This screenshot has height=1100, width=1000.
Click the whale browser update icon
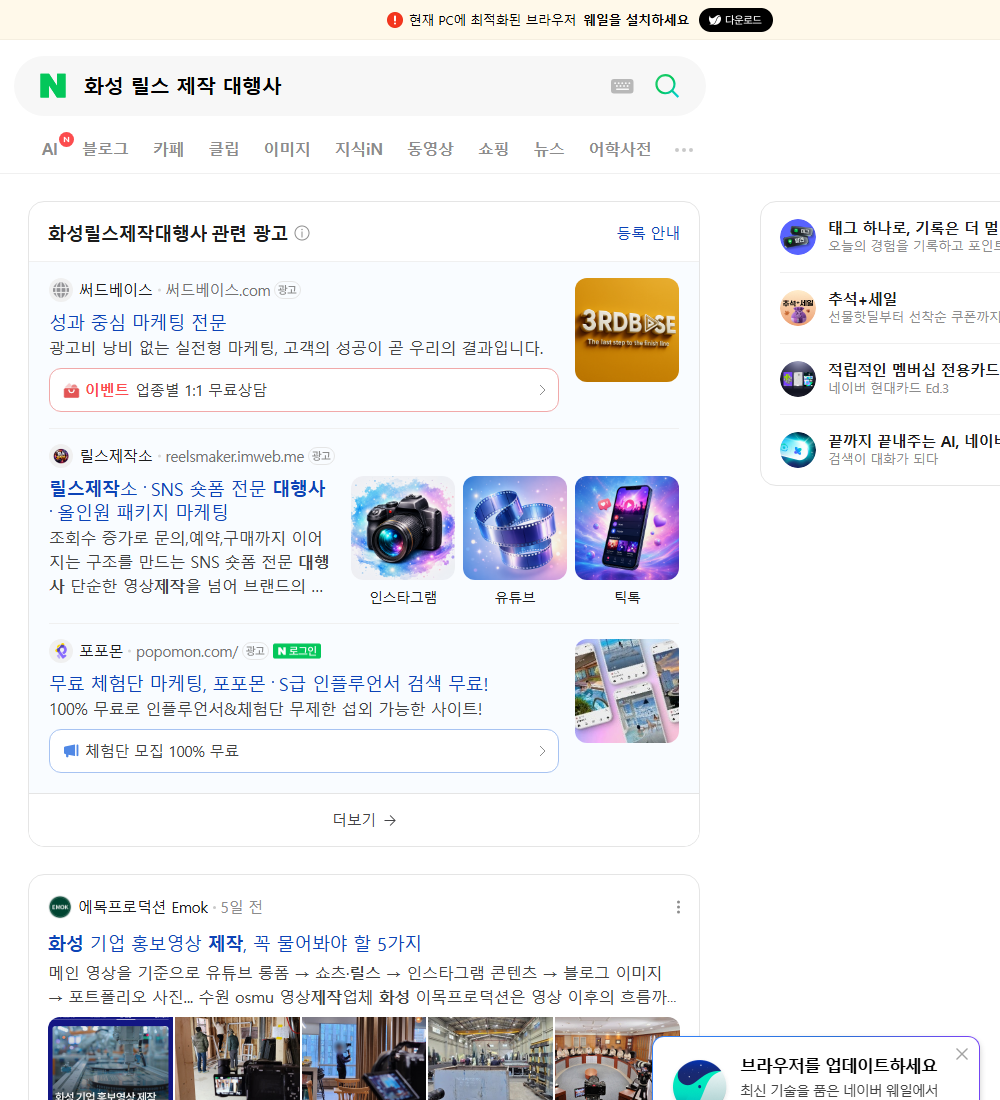698,1081
